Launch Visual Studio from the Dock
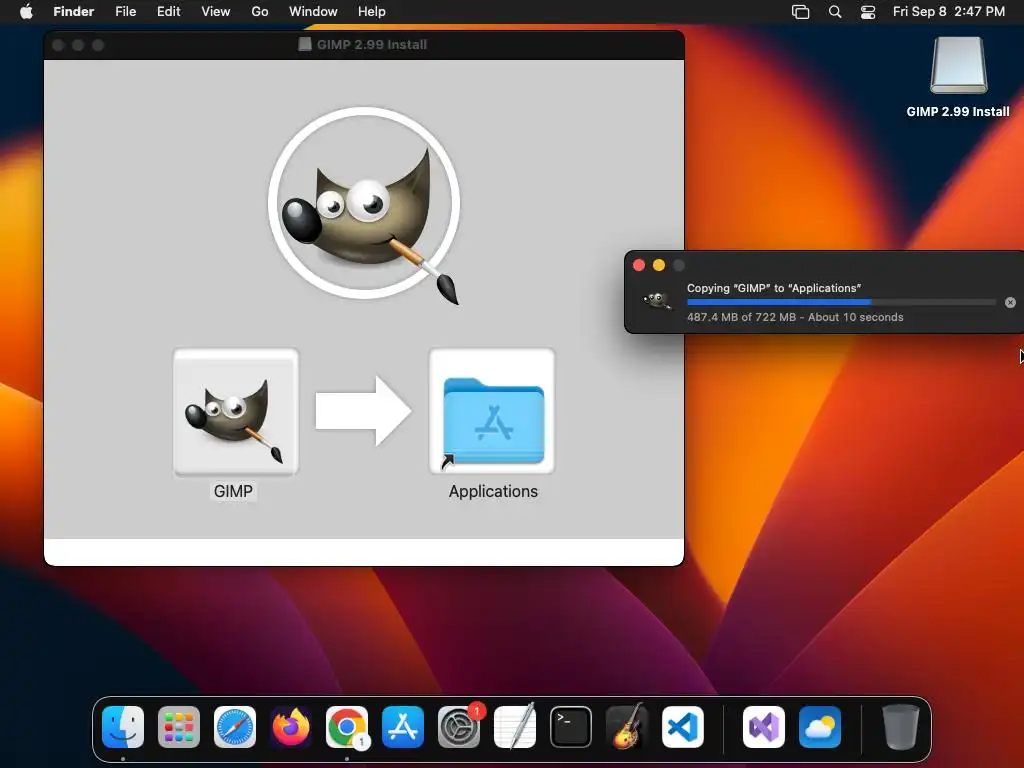Image resolution: width=1024 pixels, height=768 pixels. click(x=764, y=727)
